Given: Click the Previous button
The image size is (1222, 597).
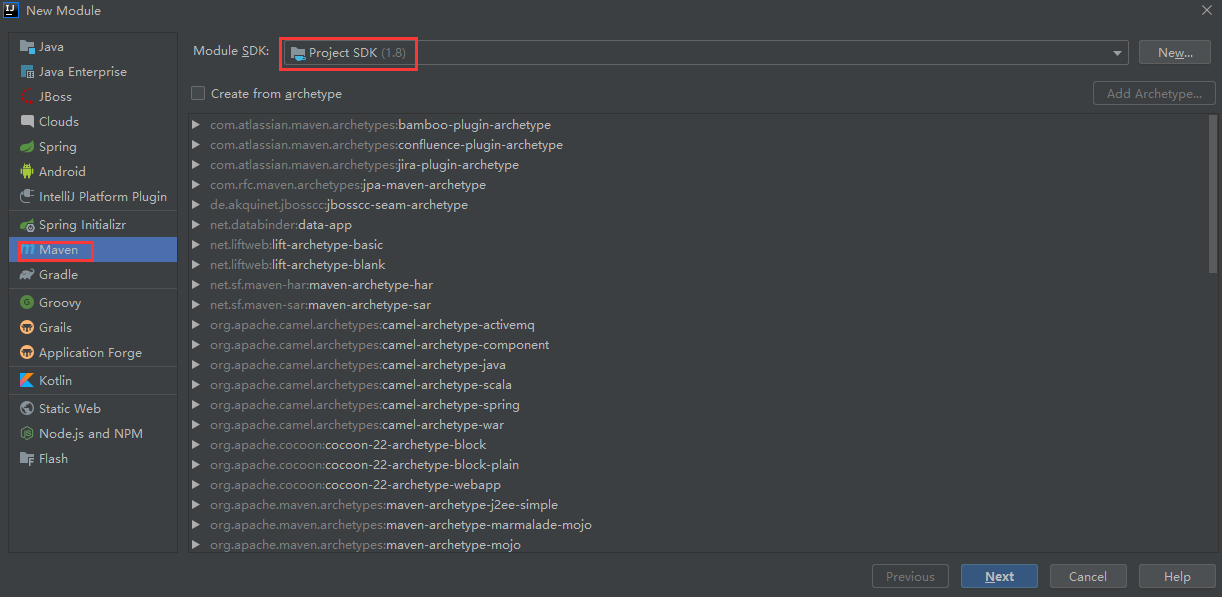Looking at the screenshot, I should [x=910, y=576].
